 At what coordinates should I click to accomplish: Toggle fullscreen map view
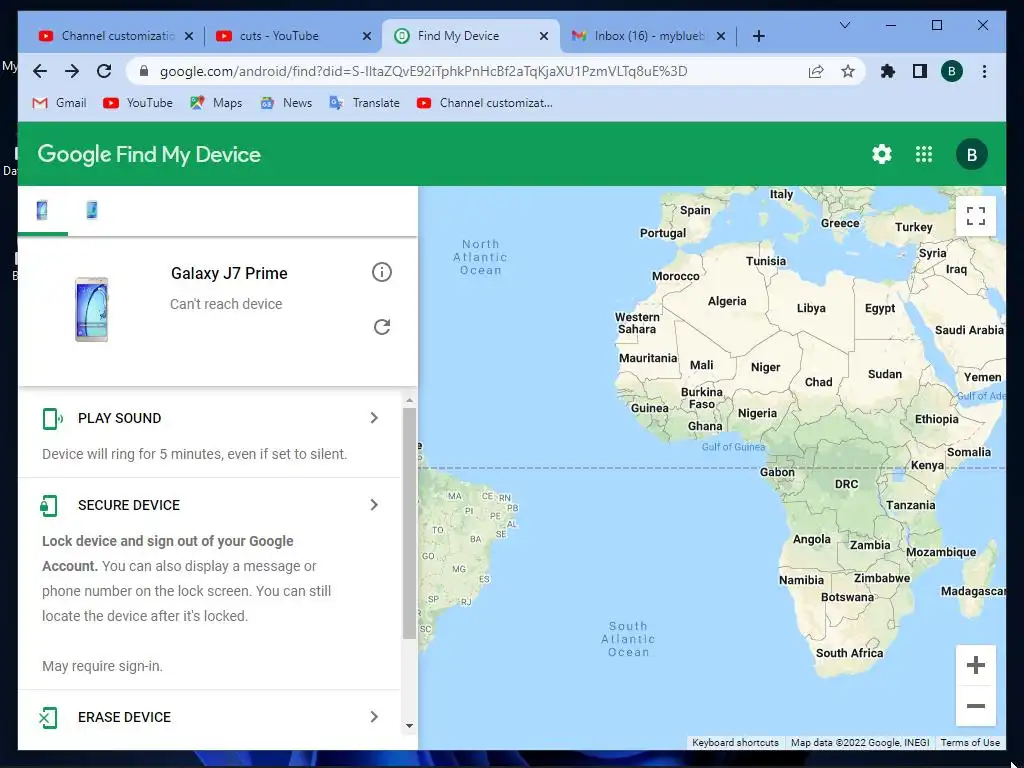click(x=976, y=216)
